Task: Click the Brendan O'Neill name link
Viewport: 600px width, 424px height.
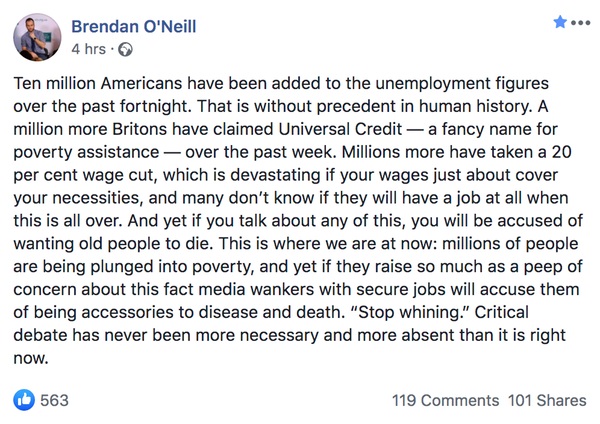Action: coord(134,27)
